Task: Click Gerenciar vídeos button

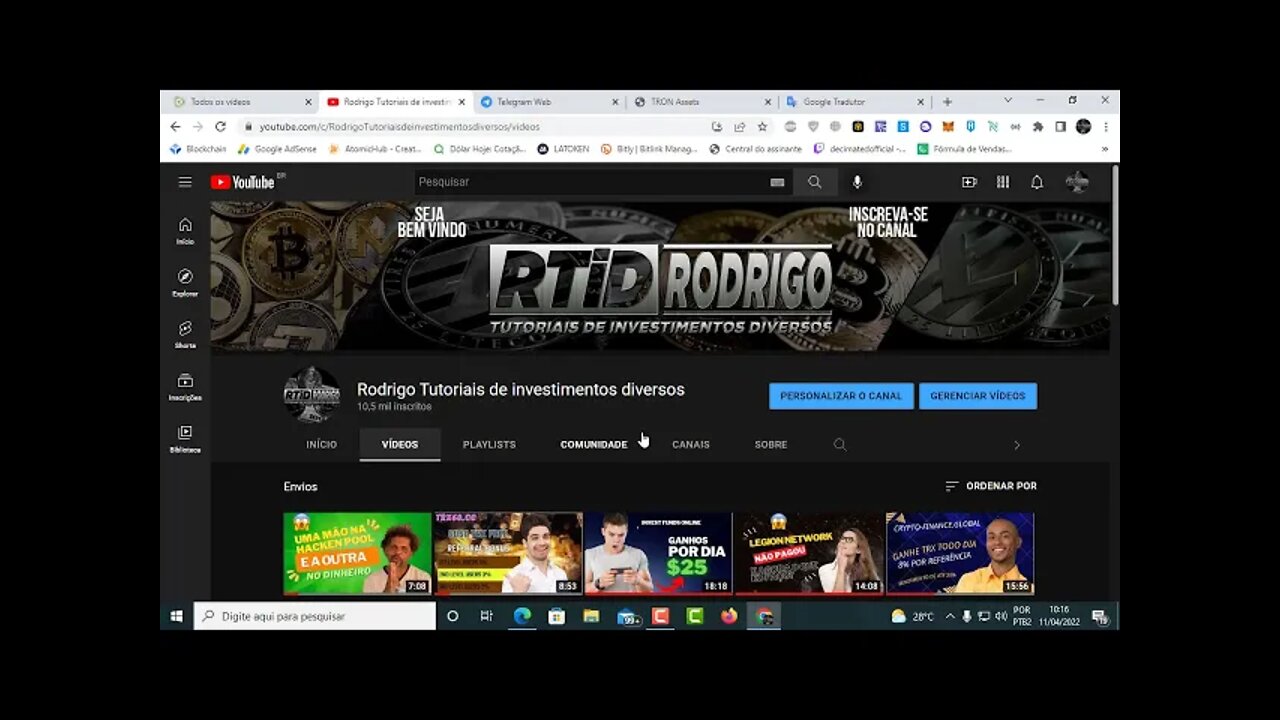Action: coord(978,396)
